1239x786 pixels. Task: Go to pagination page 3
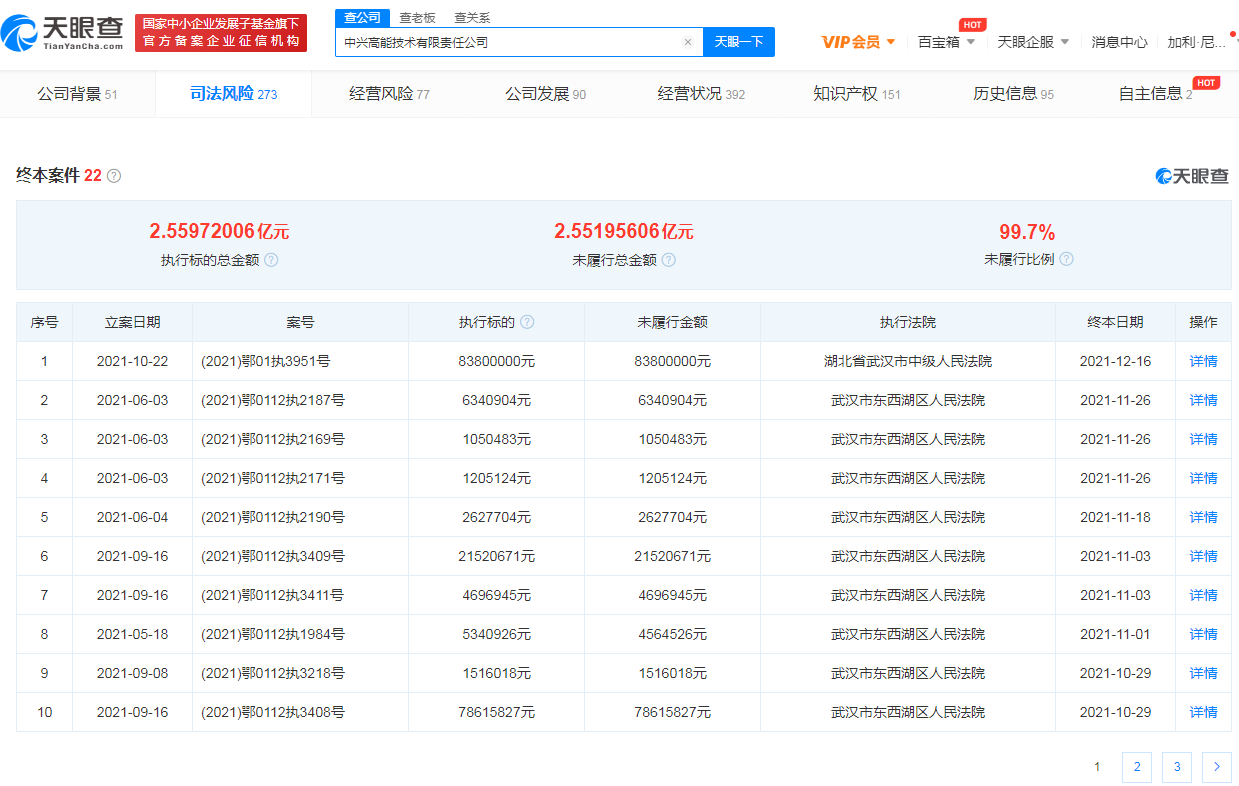pos(1177,767)
